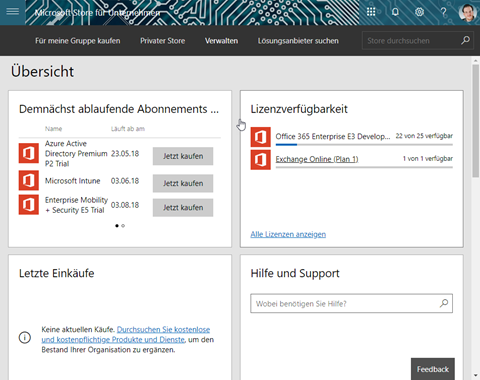
Task: Open Office 365 Enterprise E3 Developer license
Action: point(333,136)
